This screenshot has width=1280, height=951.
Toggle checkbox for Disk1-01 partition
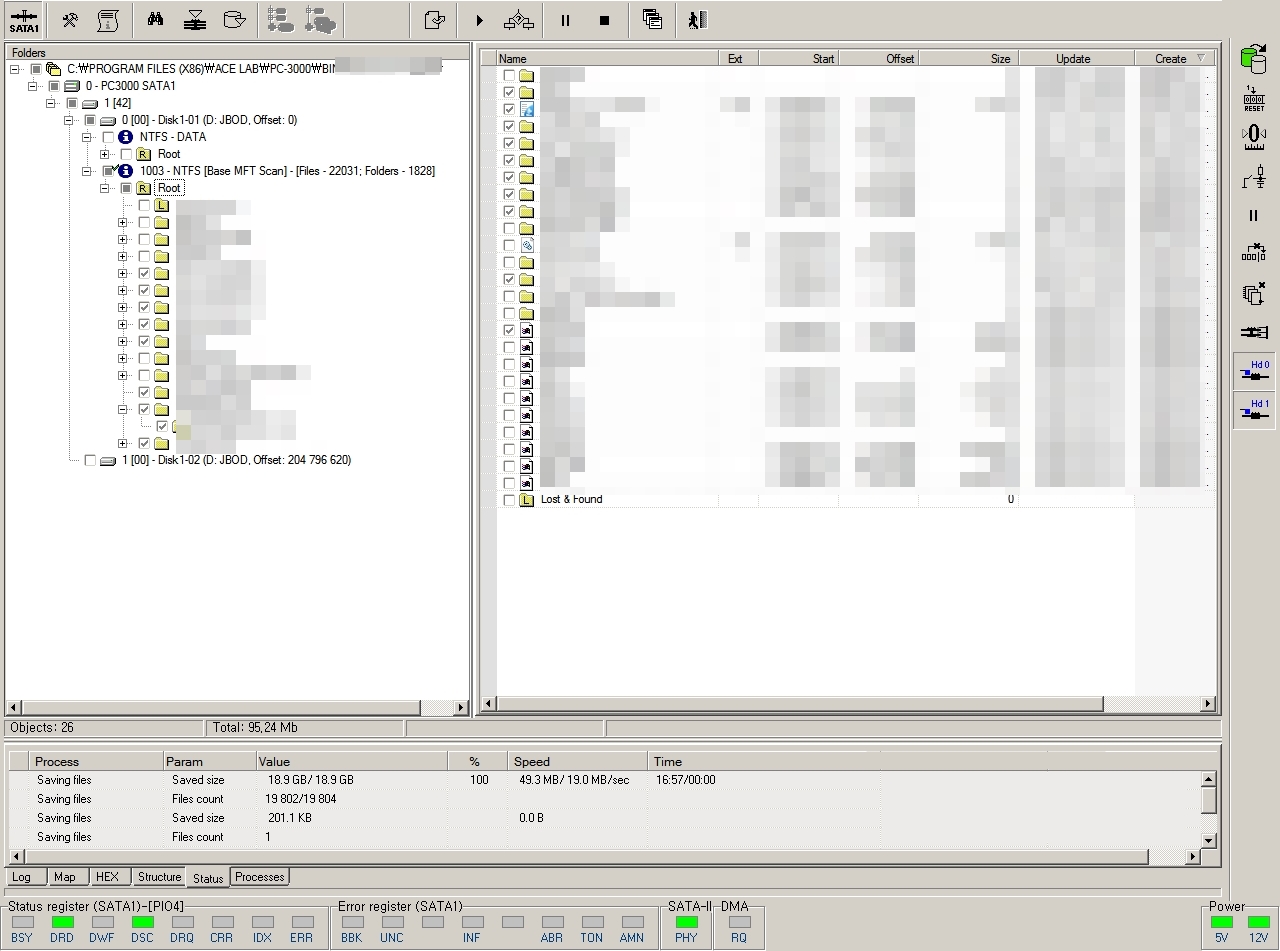click(x=90, y=120)
